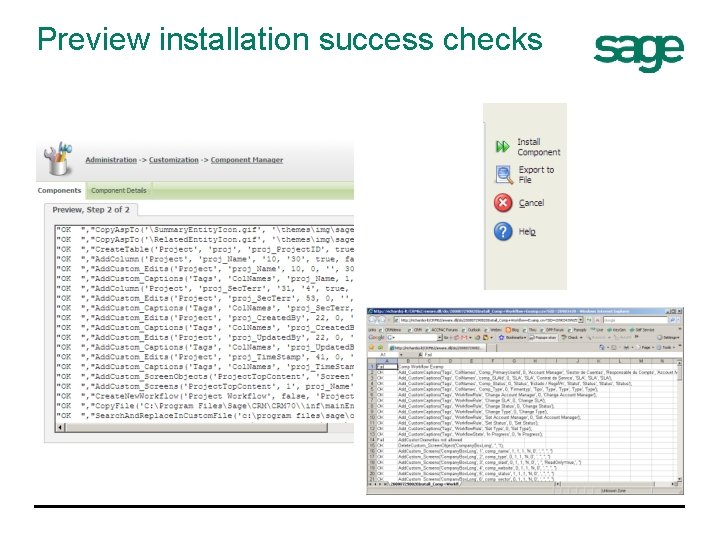Click the CopyAspTo SummaryEntityIcon.gif log line
The height and width of the screenshot is (540, 720).
[x=205, y=230]
